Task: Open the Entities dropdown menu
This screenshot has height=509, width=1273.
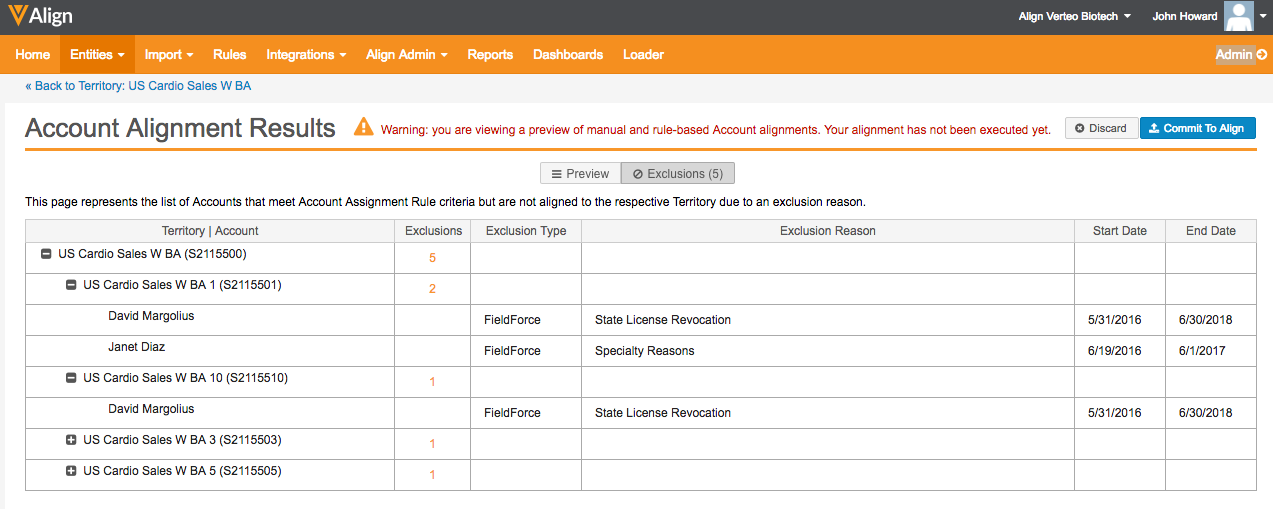Action: (x=98, y=55)
